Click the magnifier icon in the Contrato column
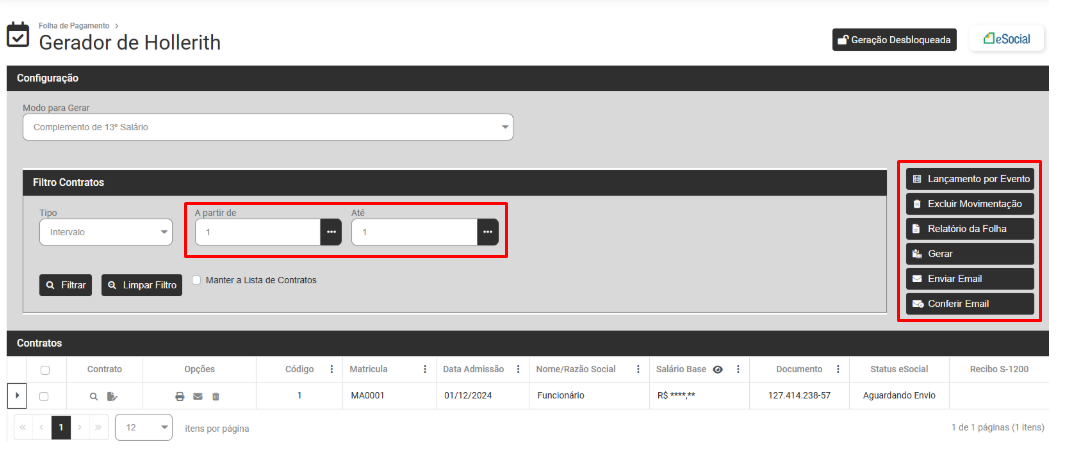 point(94,397)
